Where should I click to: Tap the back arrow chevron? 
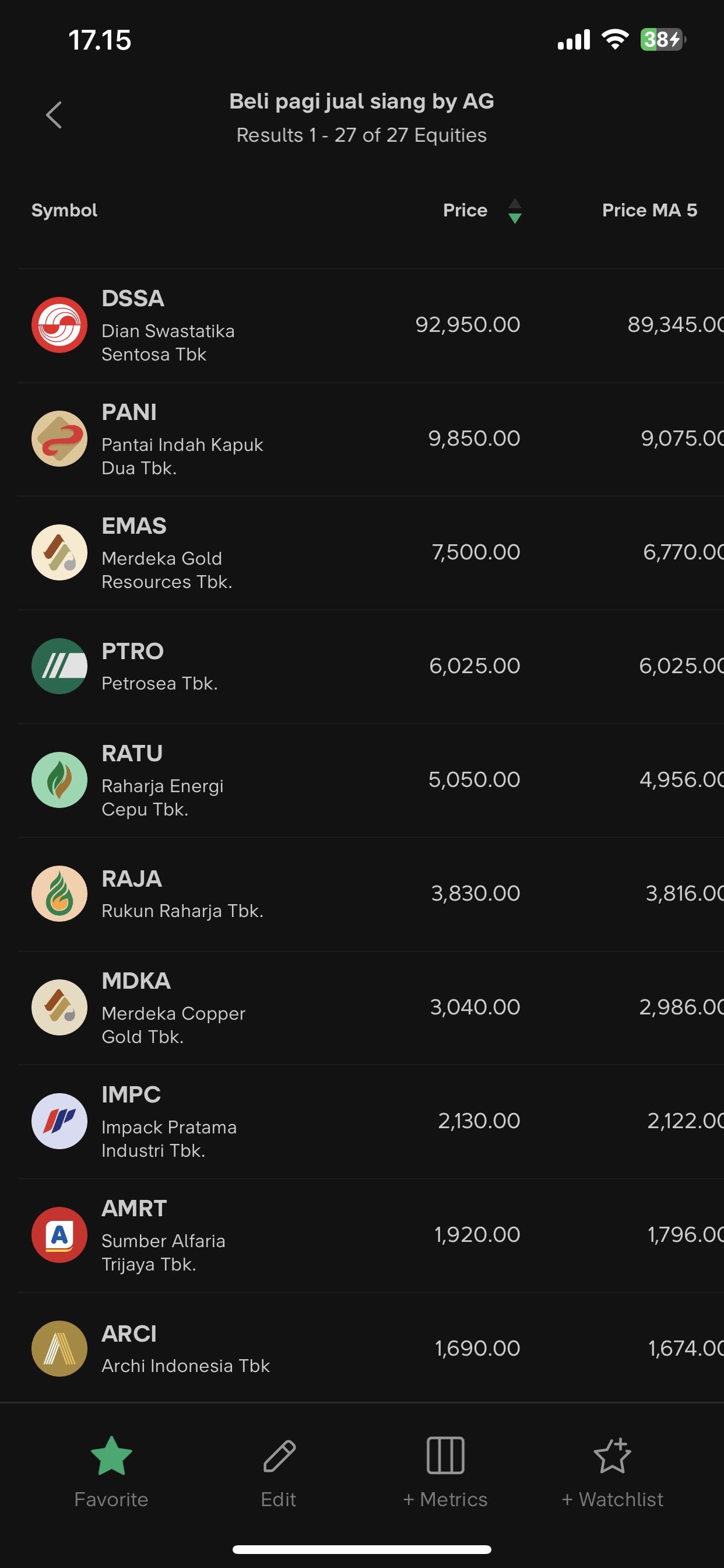(54, 115)
